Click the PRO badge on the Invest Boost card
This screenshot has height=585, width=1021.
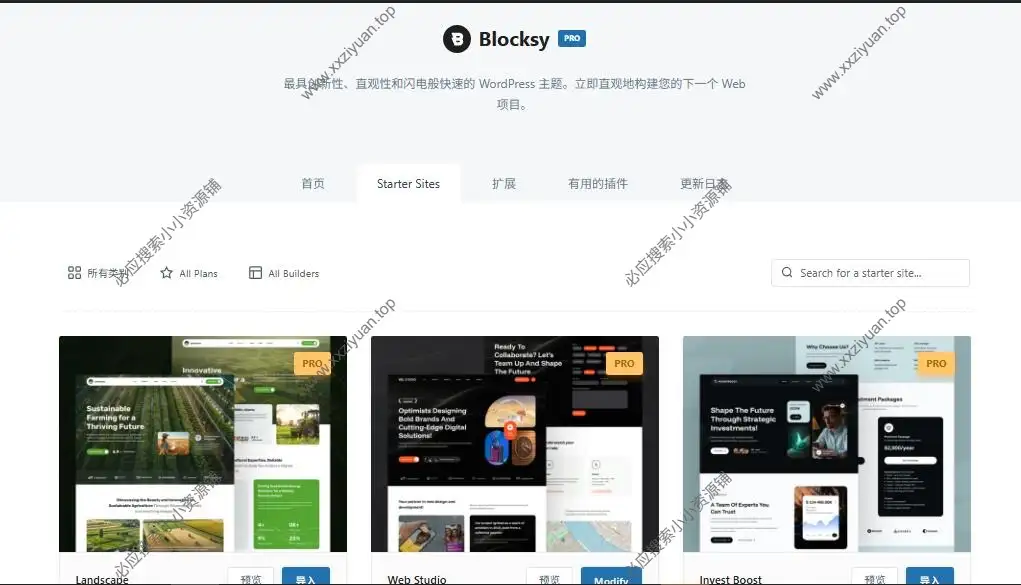(936, 363)
